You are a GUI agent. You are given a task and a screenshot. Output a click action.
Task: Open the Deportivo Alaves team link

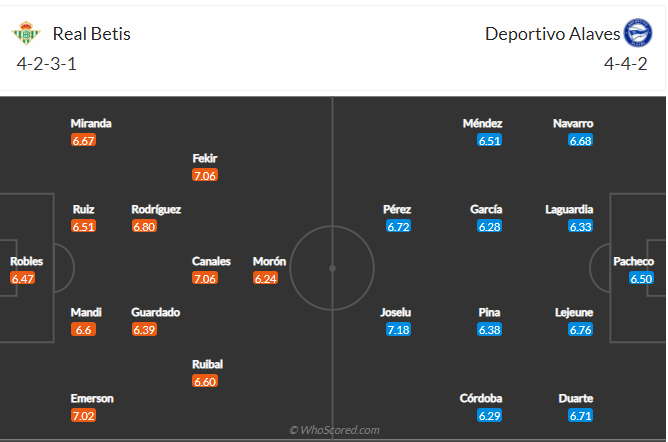point(551,34)
